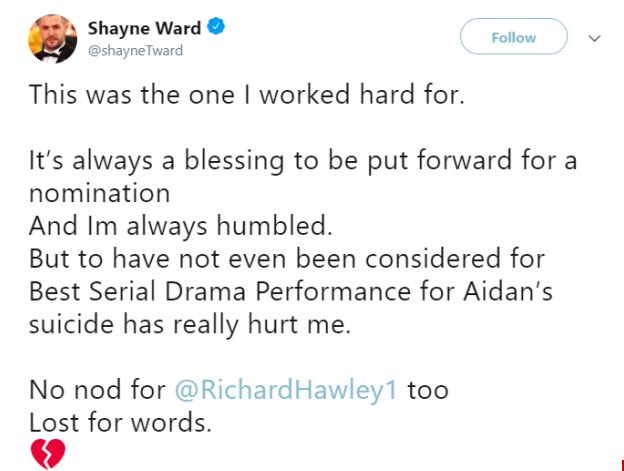Image resolution: width=624 pixels, height=471 pixels.
Task: Click the blue verified badge
Action: (216, 28)
